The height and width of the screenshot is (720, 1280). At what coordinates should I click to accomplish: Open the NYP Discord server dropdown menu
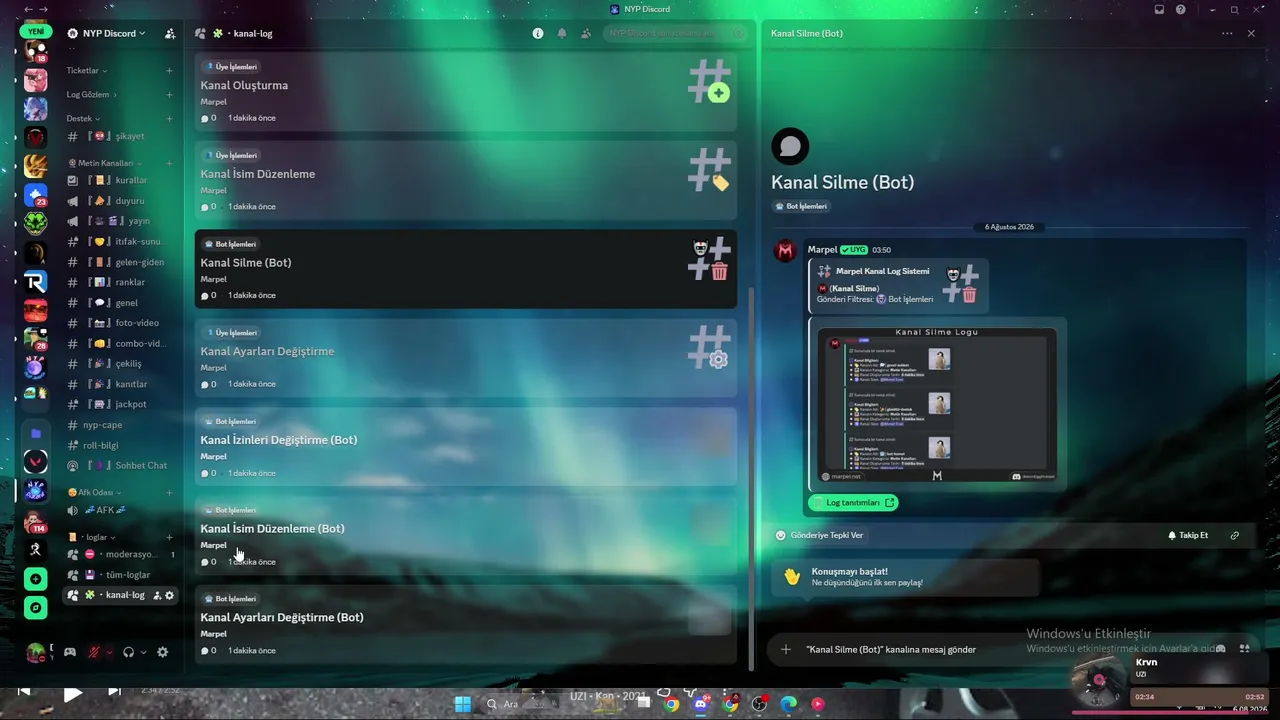pos(107,33)
